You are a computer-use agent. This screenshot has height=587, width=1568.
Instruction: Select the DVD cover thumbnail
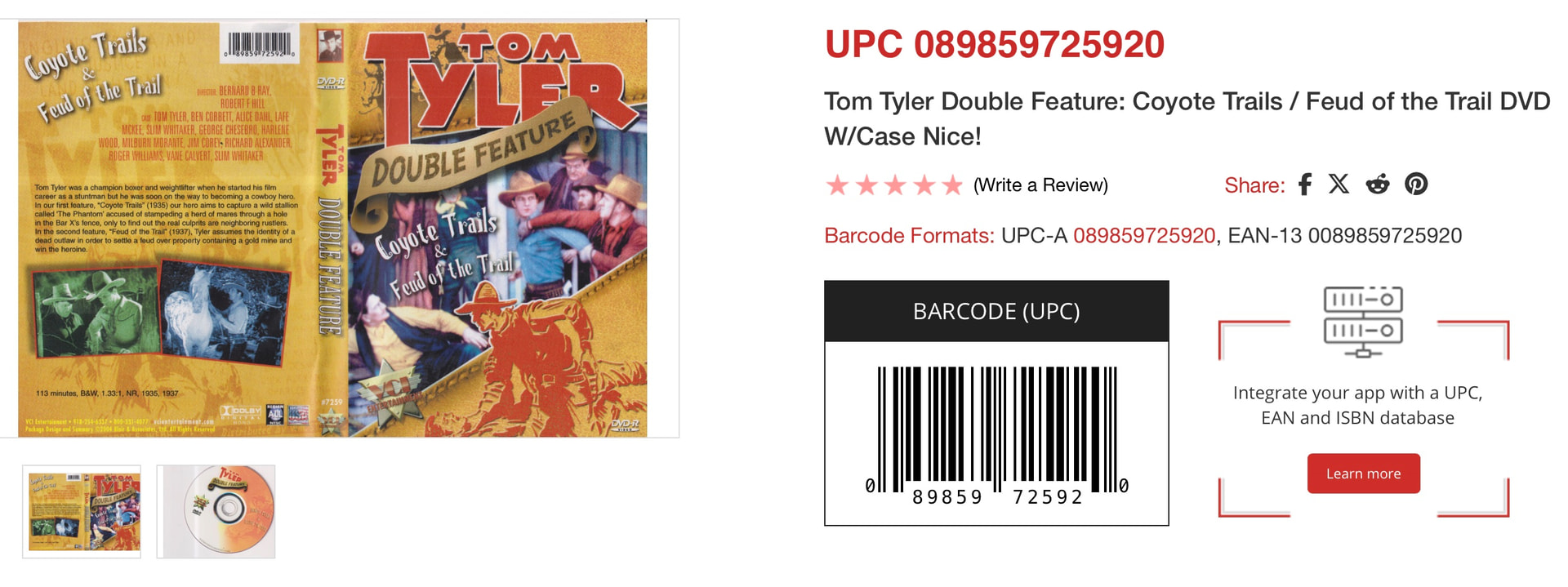[82, 512]
